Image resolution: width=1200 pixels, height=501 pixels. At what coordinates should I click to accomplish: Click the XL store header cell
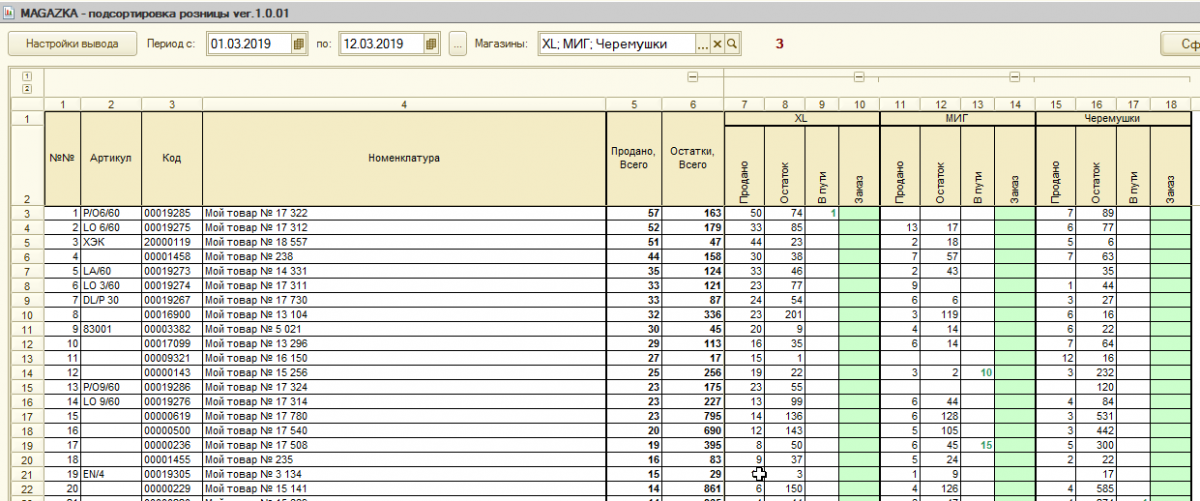(x=801, y=118)
